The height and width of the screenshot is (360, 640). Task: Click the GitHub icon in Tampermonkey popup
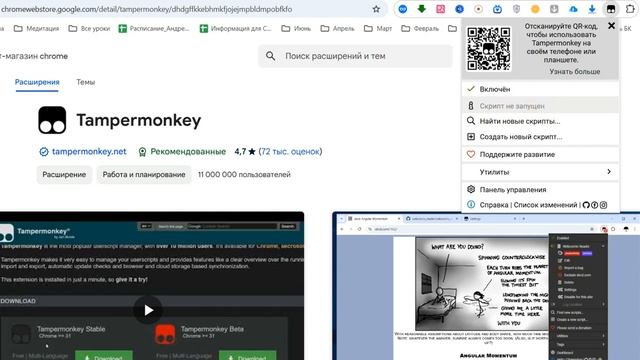coord(586,205)
